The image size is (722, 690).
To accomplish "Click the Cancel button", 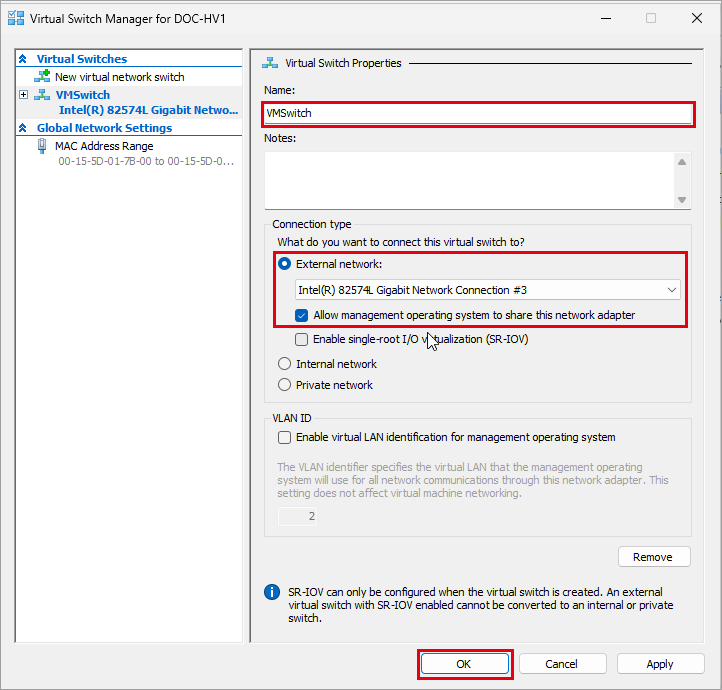I will click(x=563, y=664).
